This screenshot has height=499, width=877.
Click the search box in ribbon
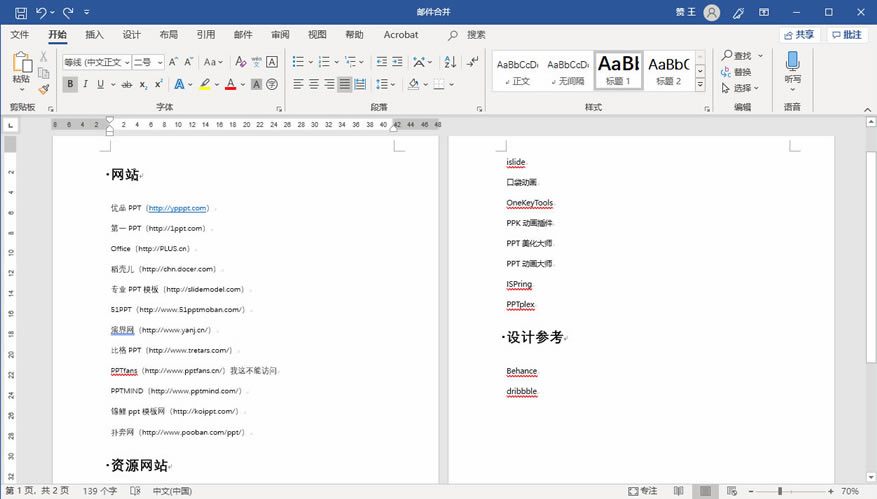pyautogui.click(x=467, y=35)
